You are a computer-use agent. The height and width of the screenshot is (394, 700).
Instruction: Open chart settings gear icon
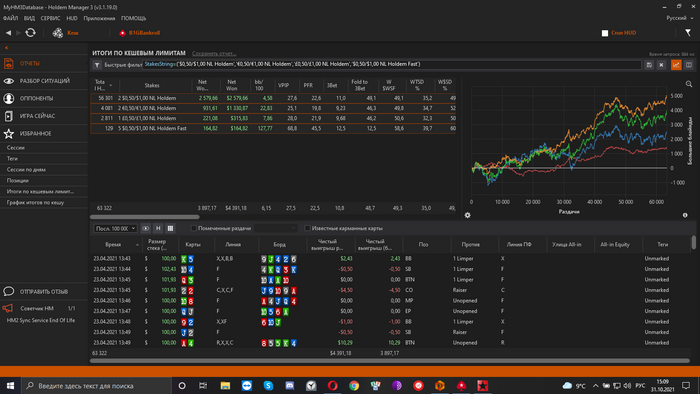pos(467,215)
